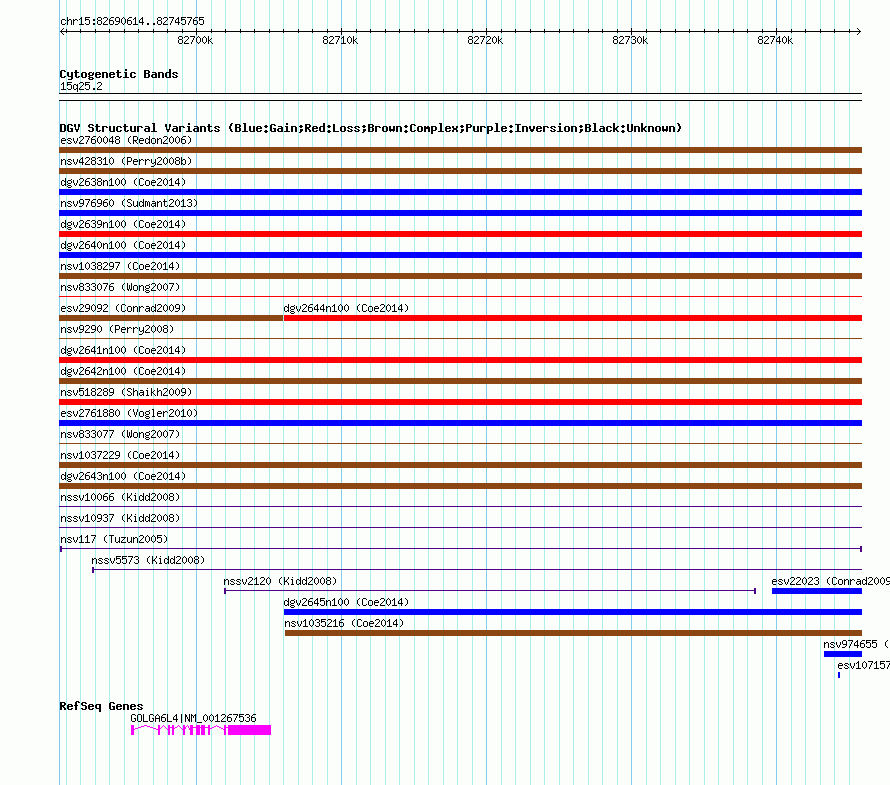Screen dimensions: 890x785
Task: Click the 82730k ruler tick label
Action: pyautogui.click(x=630, y=40)
